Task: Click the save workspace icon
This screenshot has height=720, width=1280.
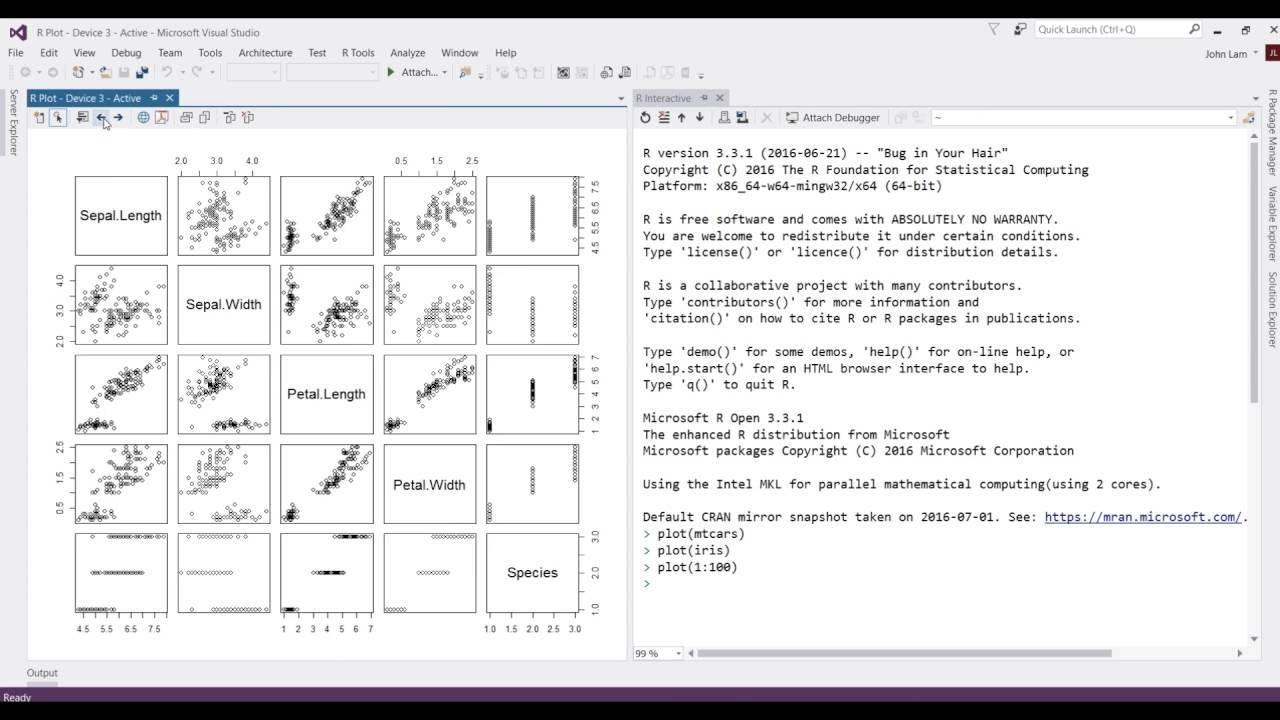Action: pos(742,118)
